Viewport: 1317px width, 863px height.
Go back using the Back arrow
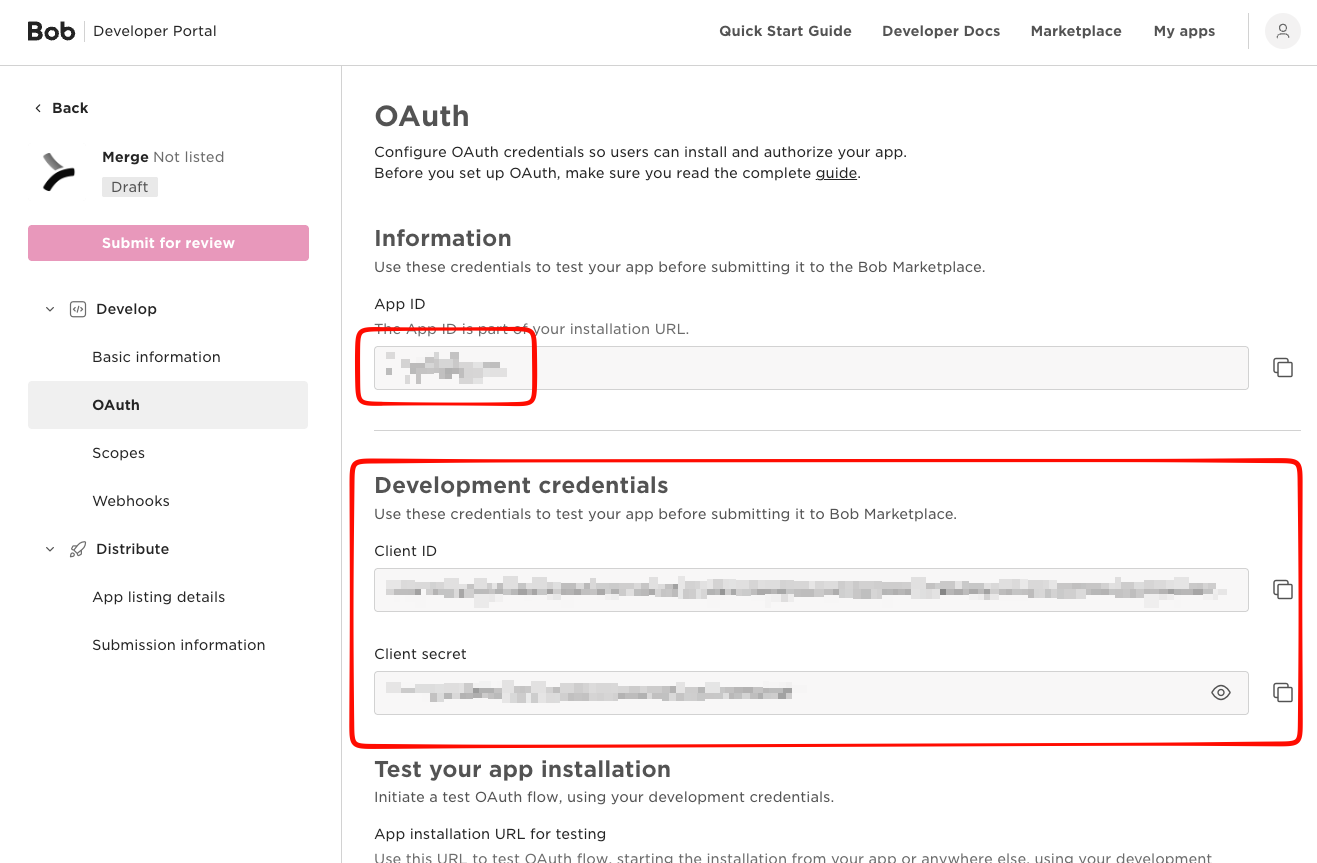(x=38, y=108)
